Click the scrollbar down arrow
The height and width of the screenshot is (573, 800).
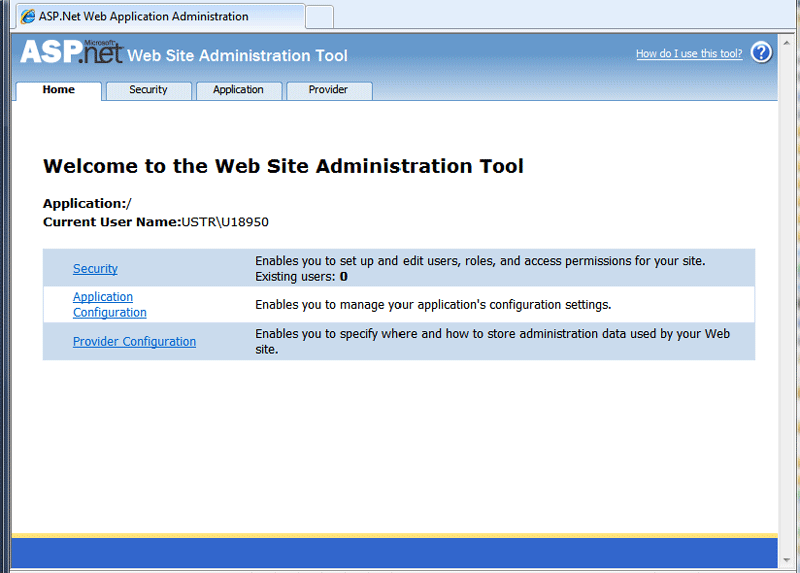786,560
